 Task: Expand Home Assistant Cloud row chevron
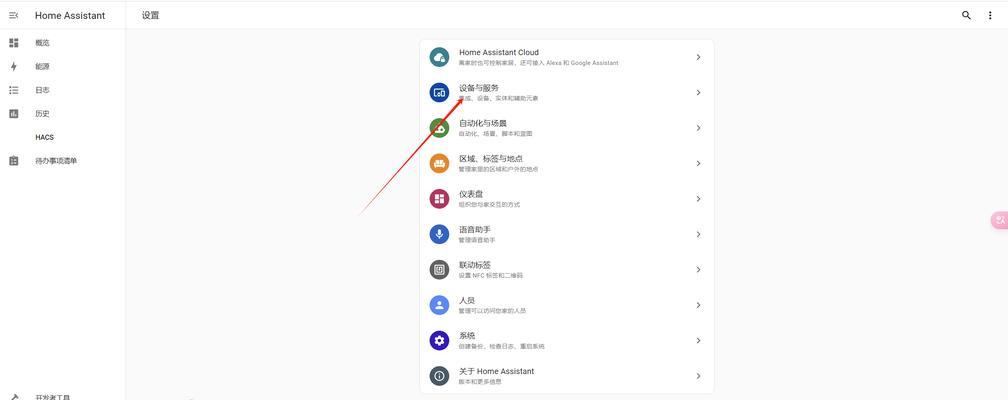tap(698, 57)
